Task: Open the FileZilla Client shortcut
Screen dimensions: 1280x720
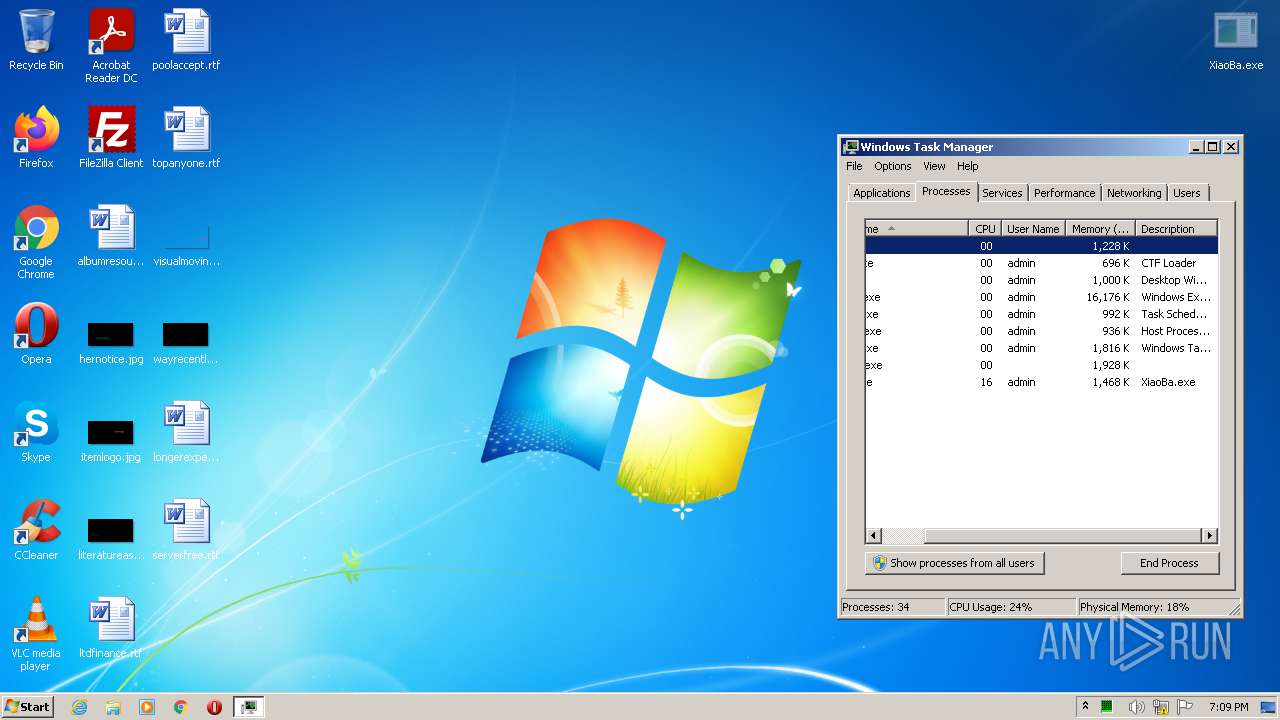Action: pyautogui.click(x=111, y=138)
